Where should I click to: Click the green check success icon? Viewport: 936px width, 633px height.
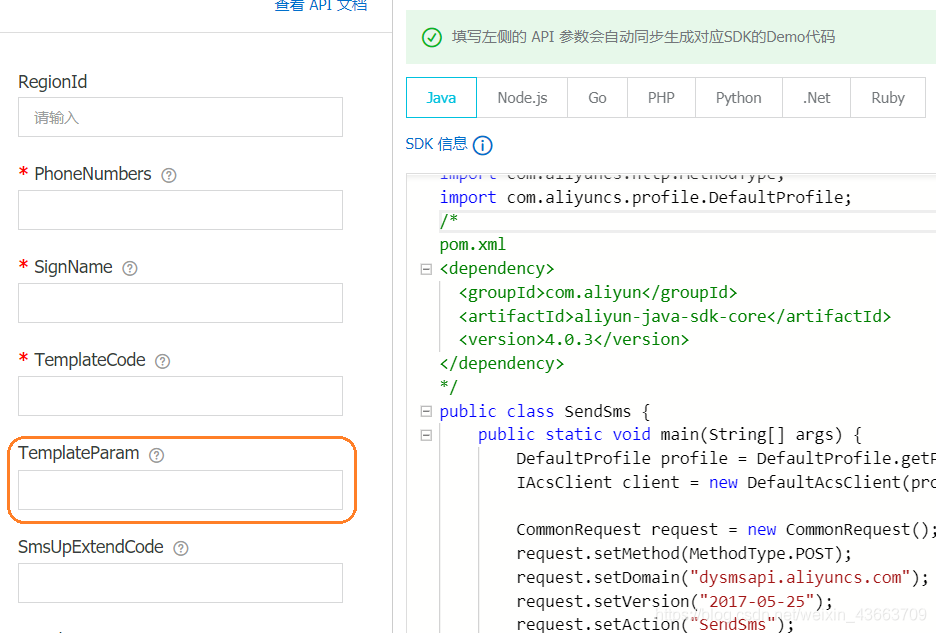(432, 38)
